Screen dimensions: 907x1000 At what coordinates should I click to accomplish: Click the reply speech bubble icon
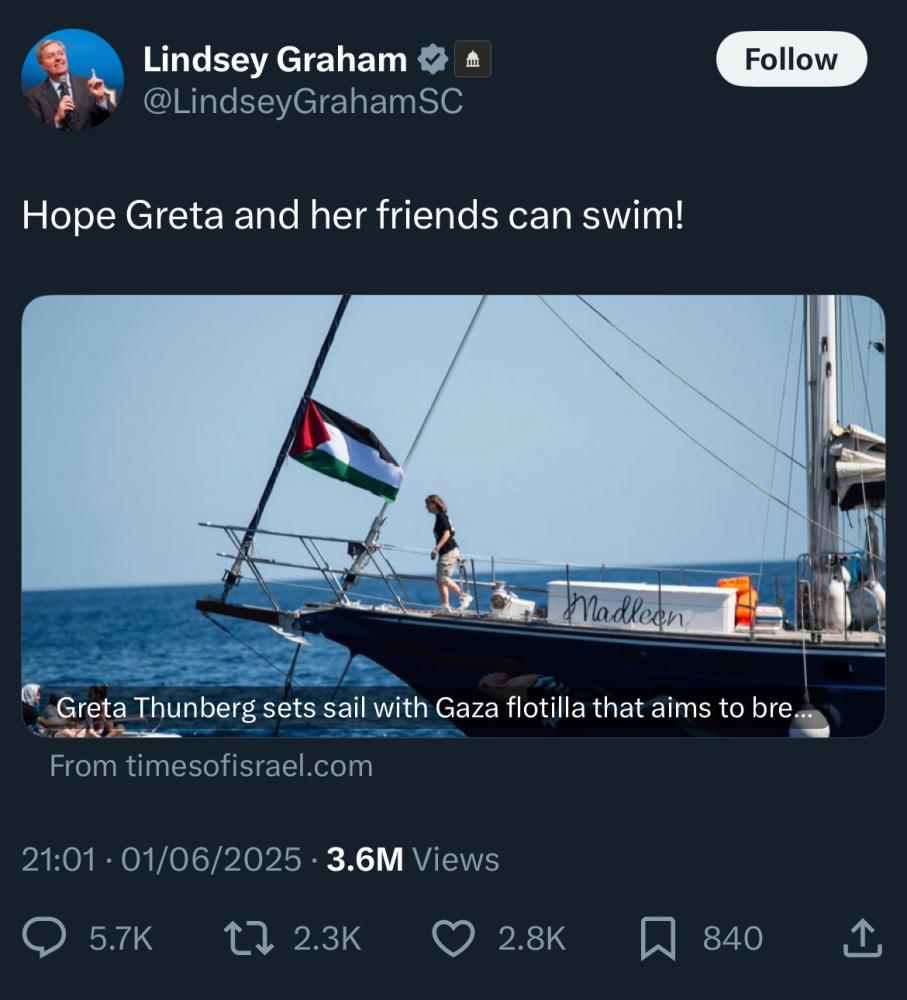coord(46,938)
